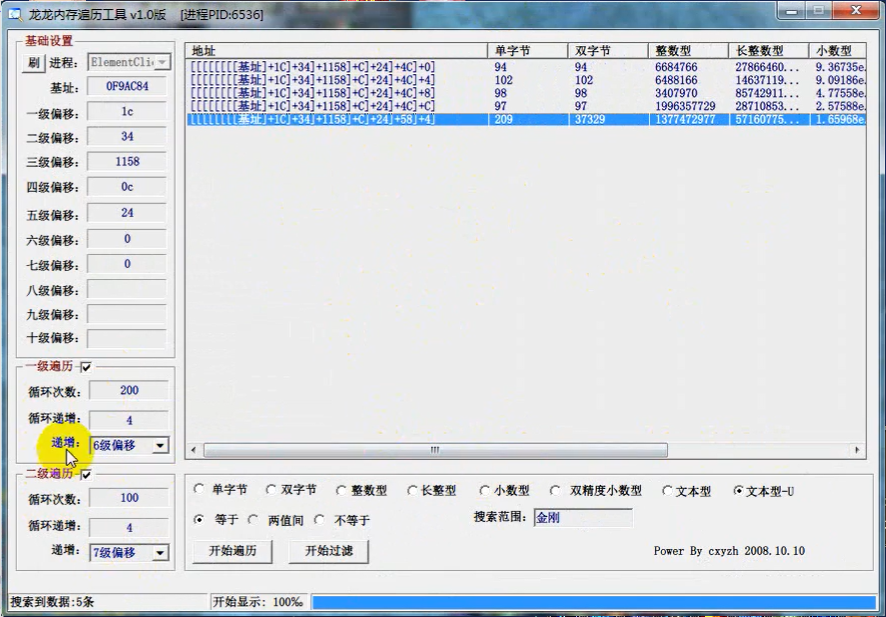Select the 文本型-U radio button
This screenshot has height=617, width=886.
click(739, 491)
